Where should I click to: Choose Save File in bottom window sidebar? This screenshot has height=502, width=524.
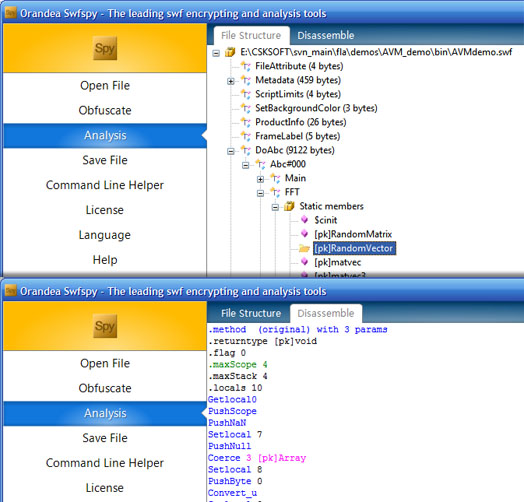point(105,438)
